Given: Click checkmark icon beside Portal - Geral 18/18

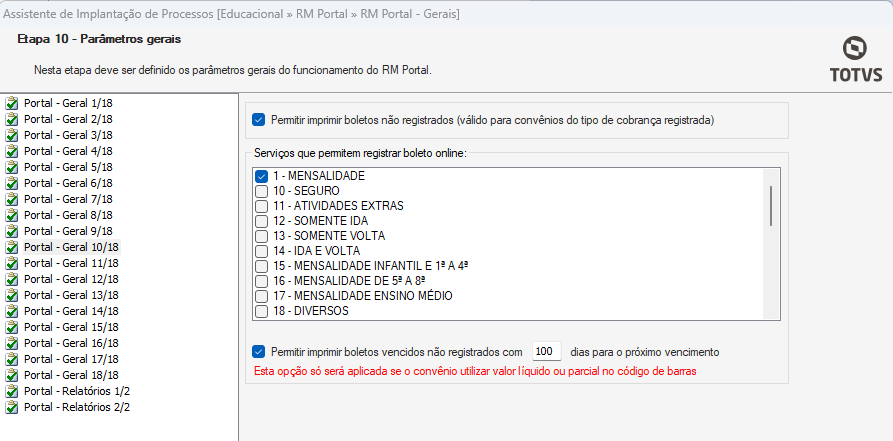Looking at the screenshot, I should pos(12,375).
